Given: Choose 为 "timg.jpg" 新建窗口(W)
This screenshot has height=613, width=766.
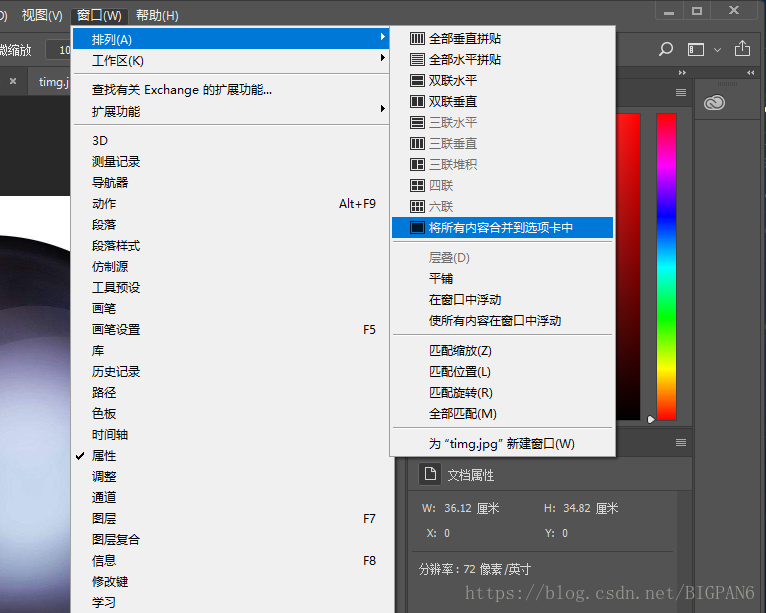Looking at the screenshot, I should coord(502,444).
